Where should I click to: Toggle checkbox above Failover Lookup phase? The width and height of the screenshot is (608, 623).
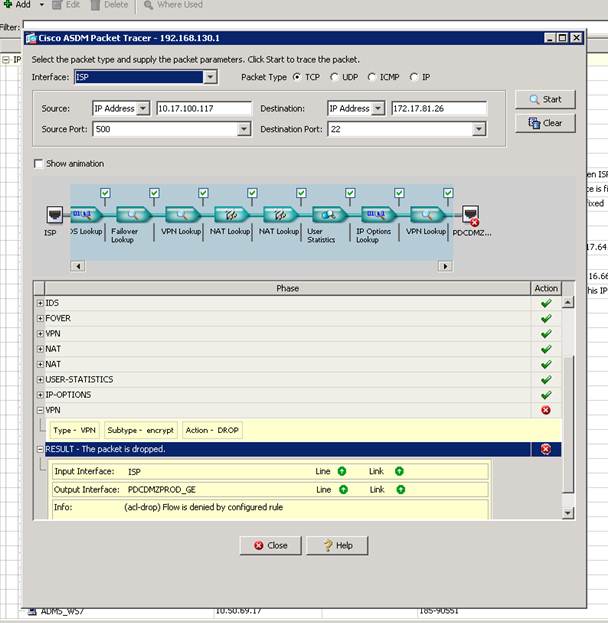[x=154, y=193]
